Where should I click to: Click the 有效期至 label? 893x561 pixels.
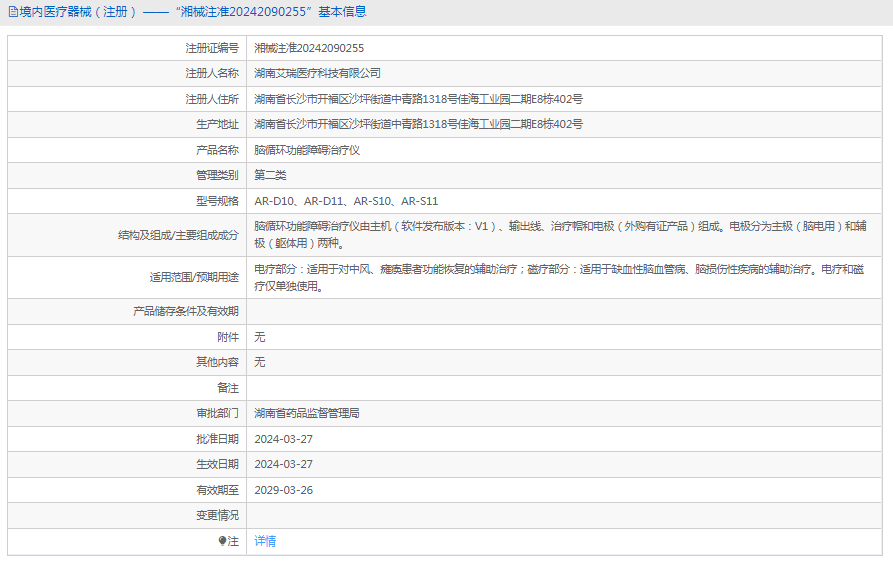click(x=218, y=490)
